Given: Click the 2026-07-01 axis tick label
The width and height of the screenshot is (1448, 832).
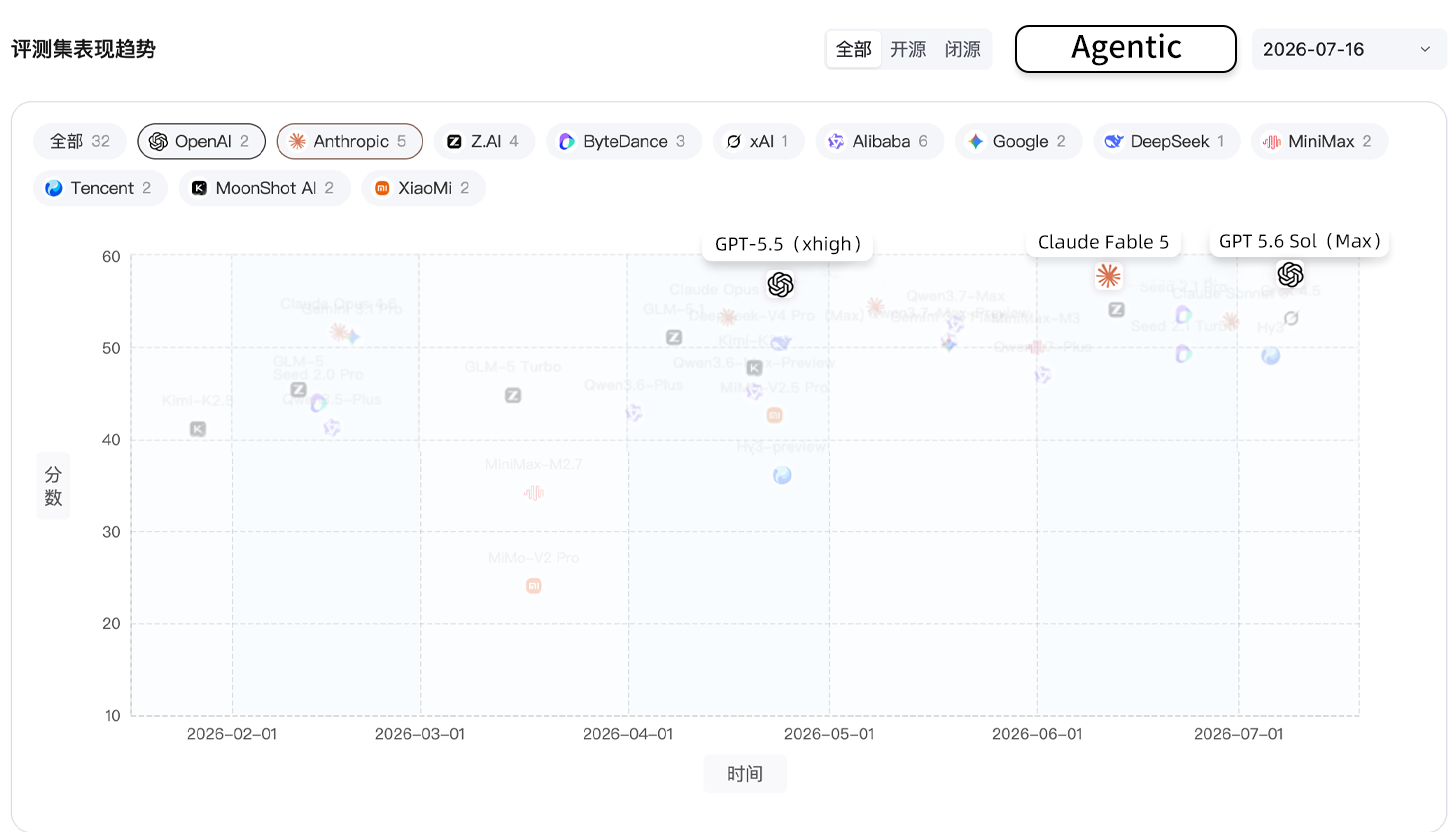Looking at the screenshot, I should [x=1238, y=734].
